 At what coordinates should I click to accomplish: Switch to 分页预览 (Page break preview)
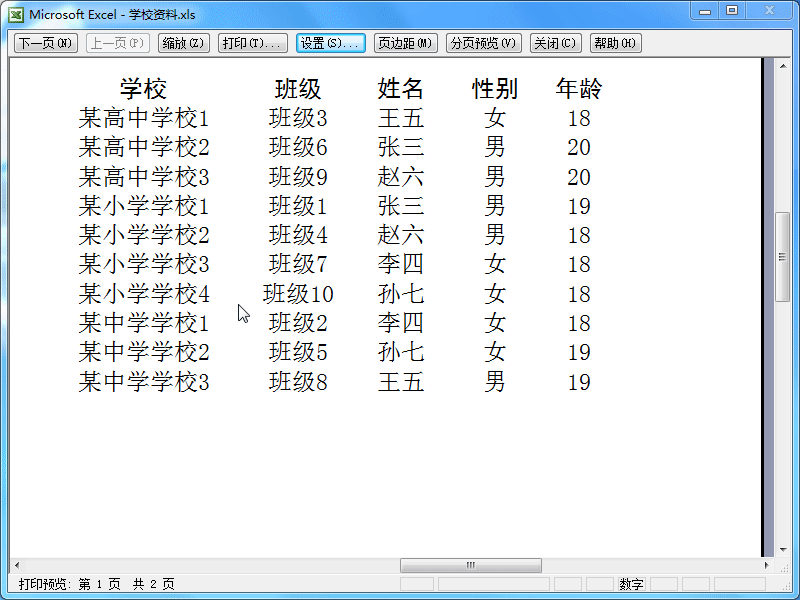(484, 43)
